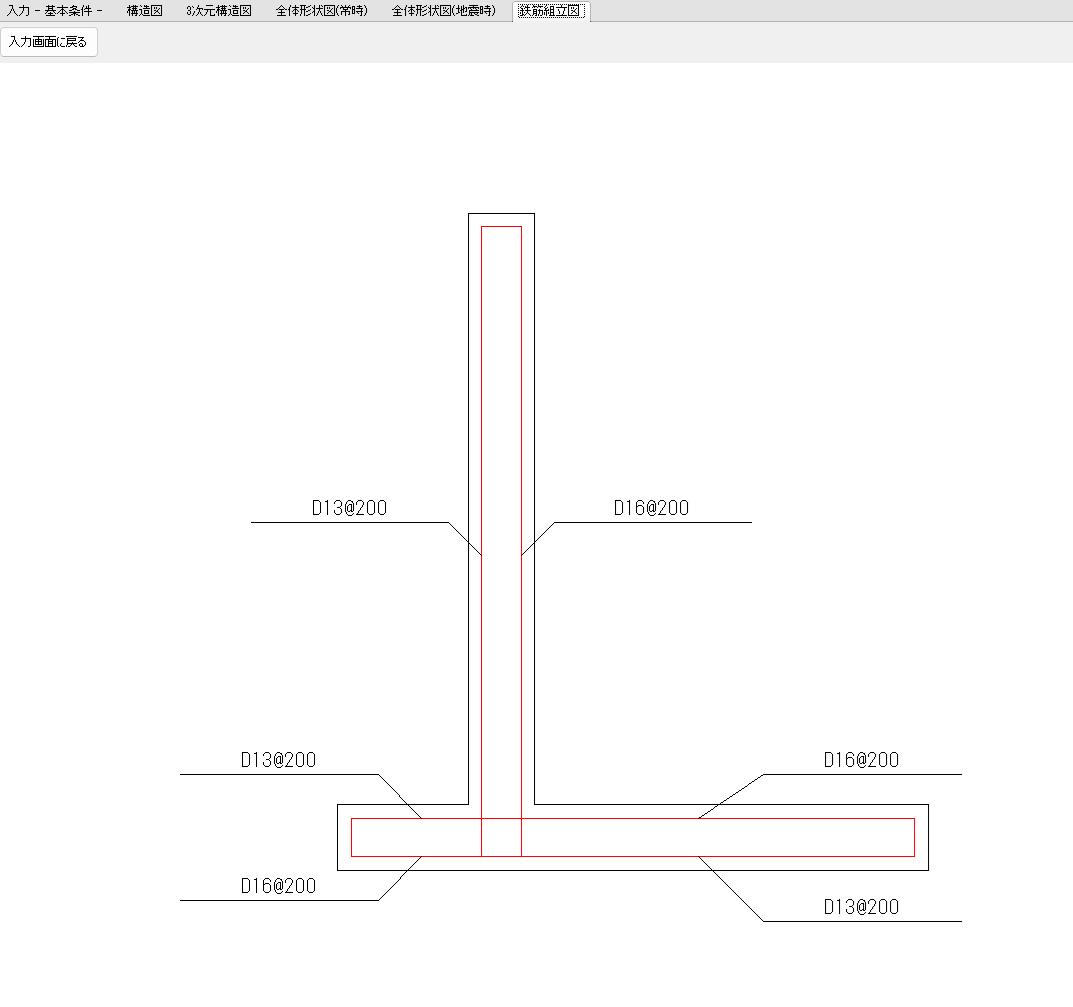Click D16@200 label at footing lower left
This screenshot has height=1007, width=1073.
click(278, 886)
